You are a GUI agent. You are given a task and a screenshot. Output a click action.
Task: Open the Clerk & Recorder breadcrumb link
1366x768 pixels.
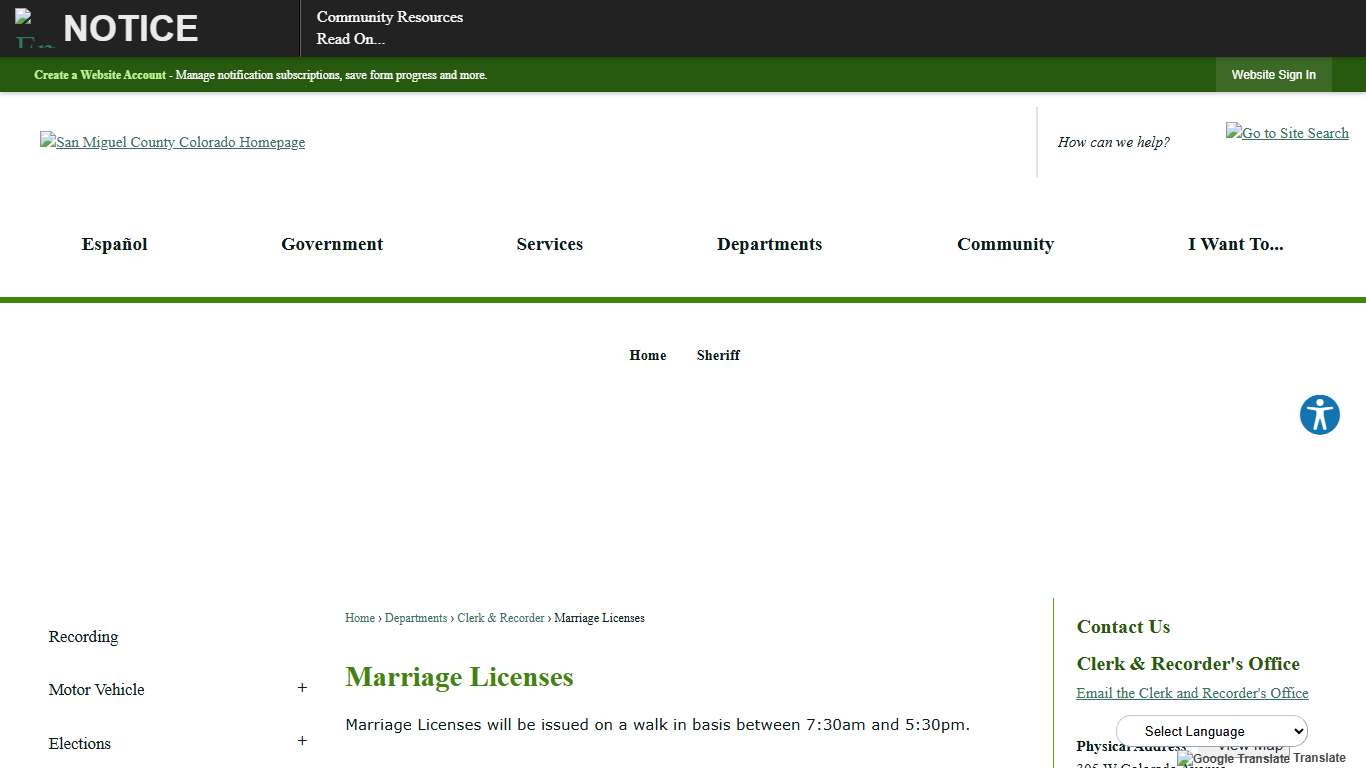point(500,618)
